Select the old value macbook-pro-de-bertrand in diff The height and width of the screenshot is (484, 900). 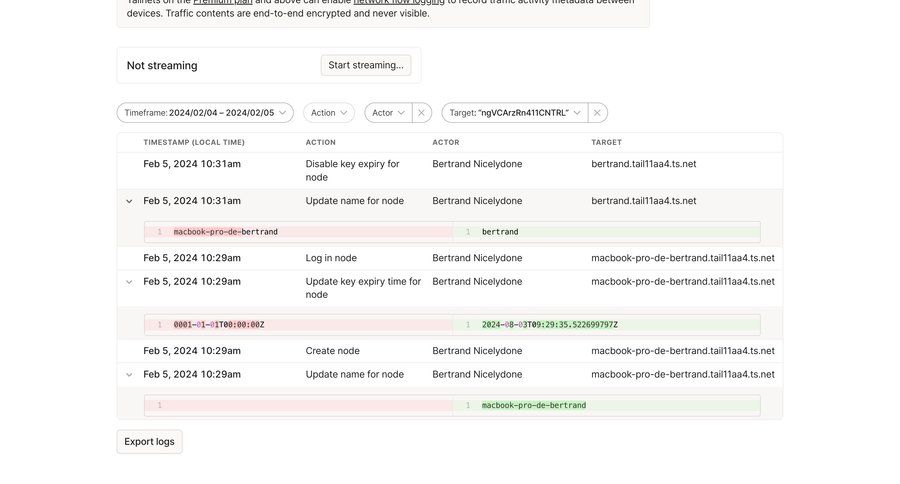[x=226, y=232]
